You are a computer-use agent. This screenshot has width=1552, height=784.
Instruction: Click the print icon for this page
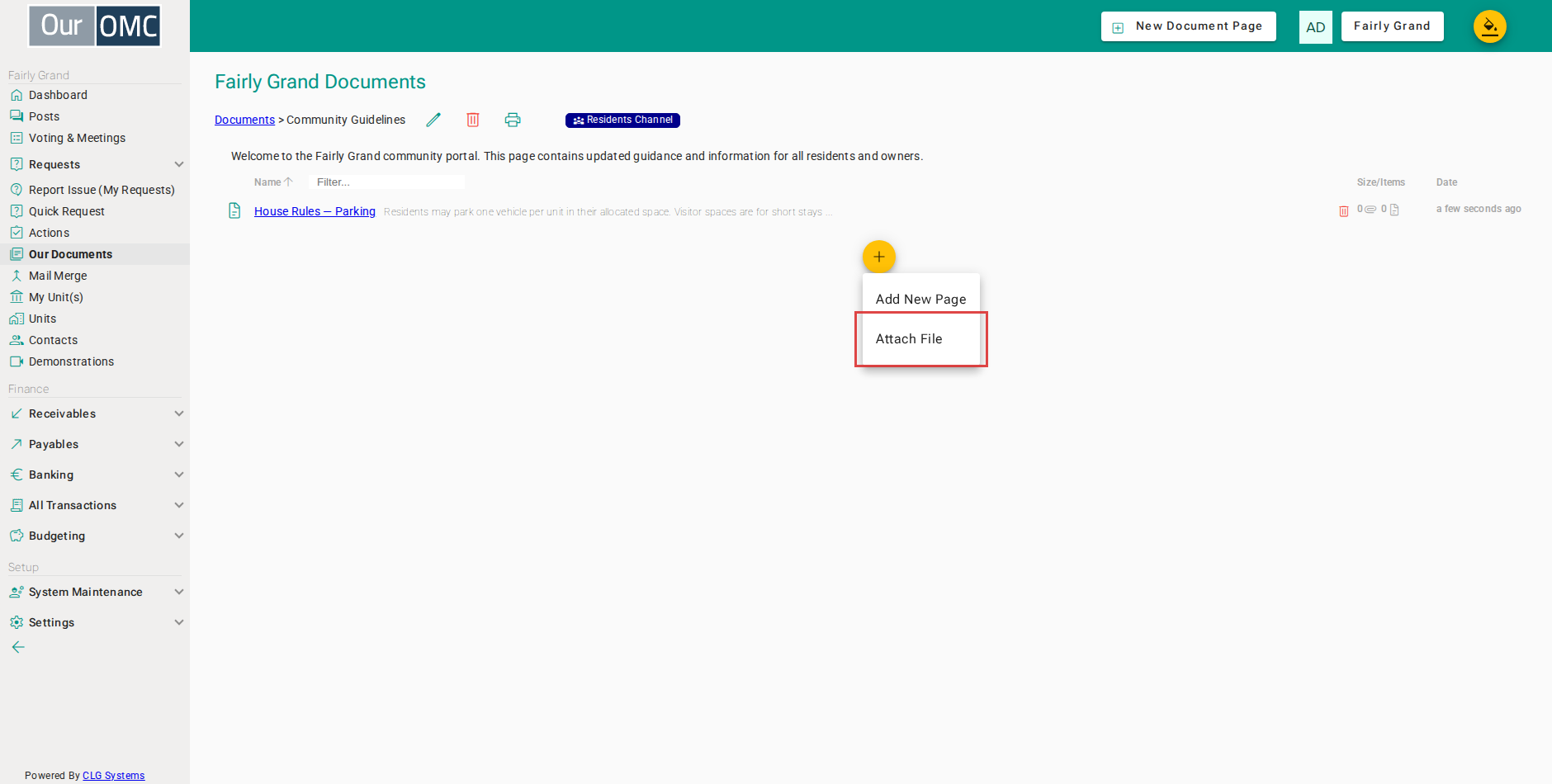[x=513, y=120]
